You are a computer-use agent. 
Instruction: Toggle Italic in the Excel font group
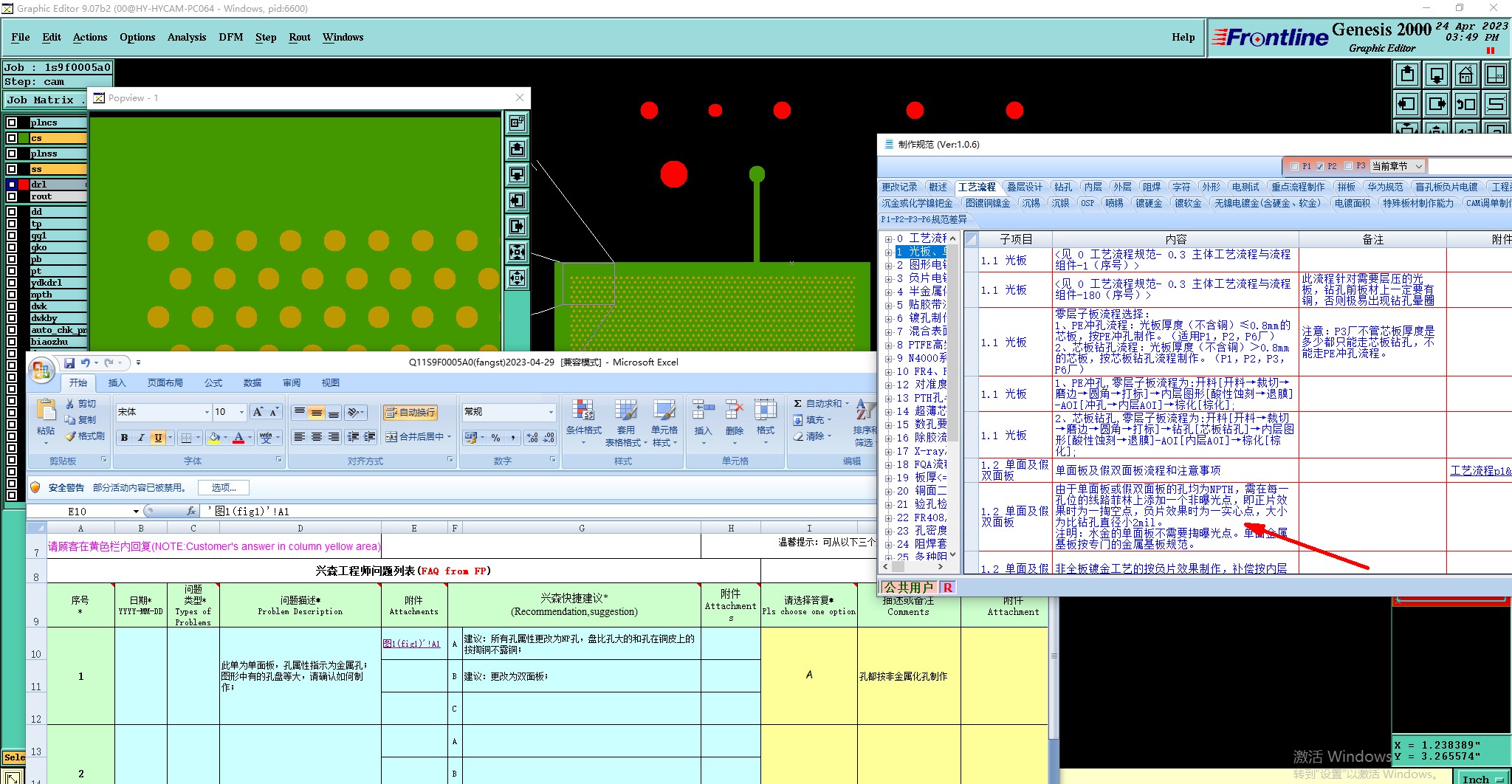pyautogui.click(x=141, y=438)
